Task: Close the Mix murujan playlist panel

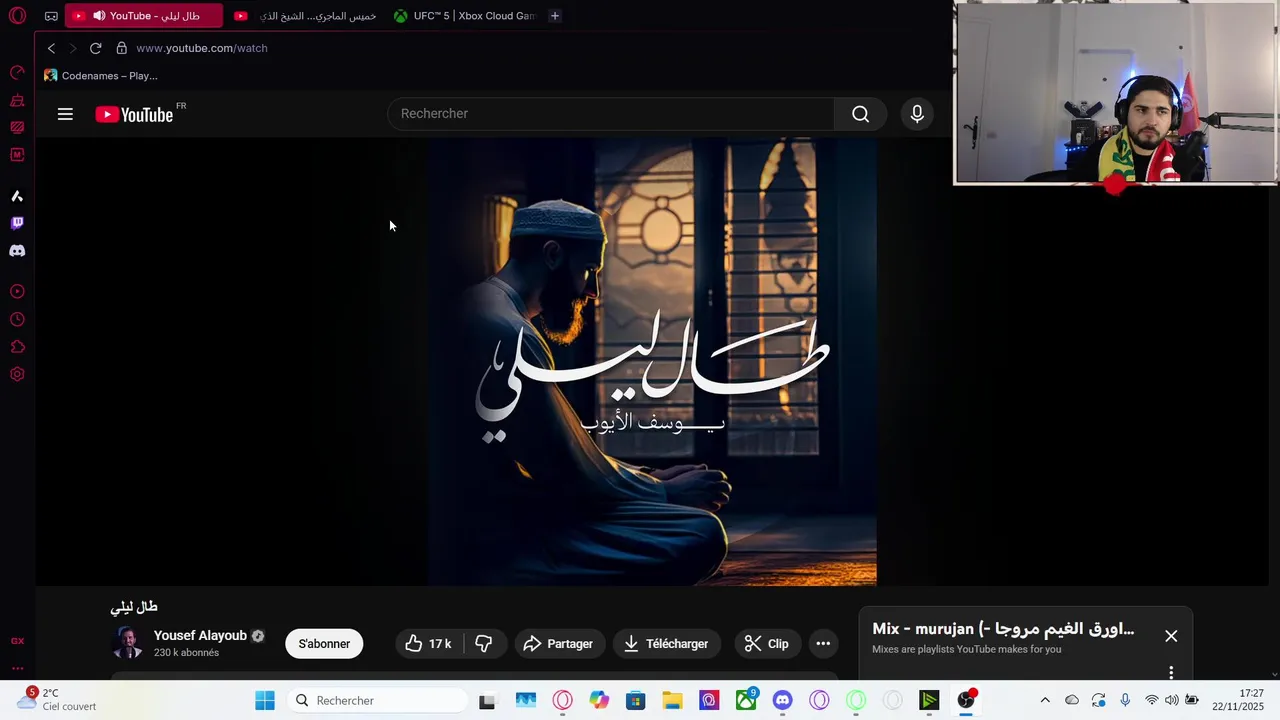Action: tap(1171, 636)
